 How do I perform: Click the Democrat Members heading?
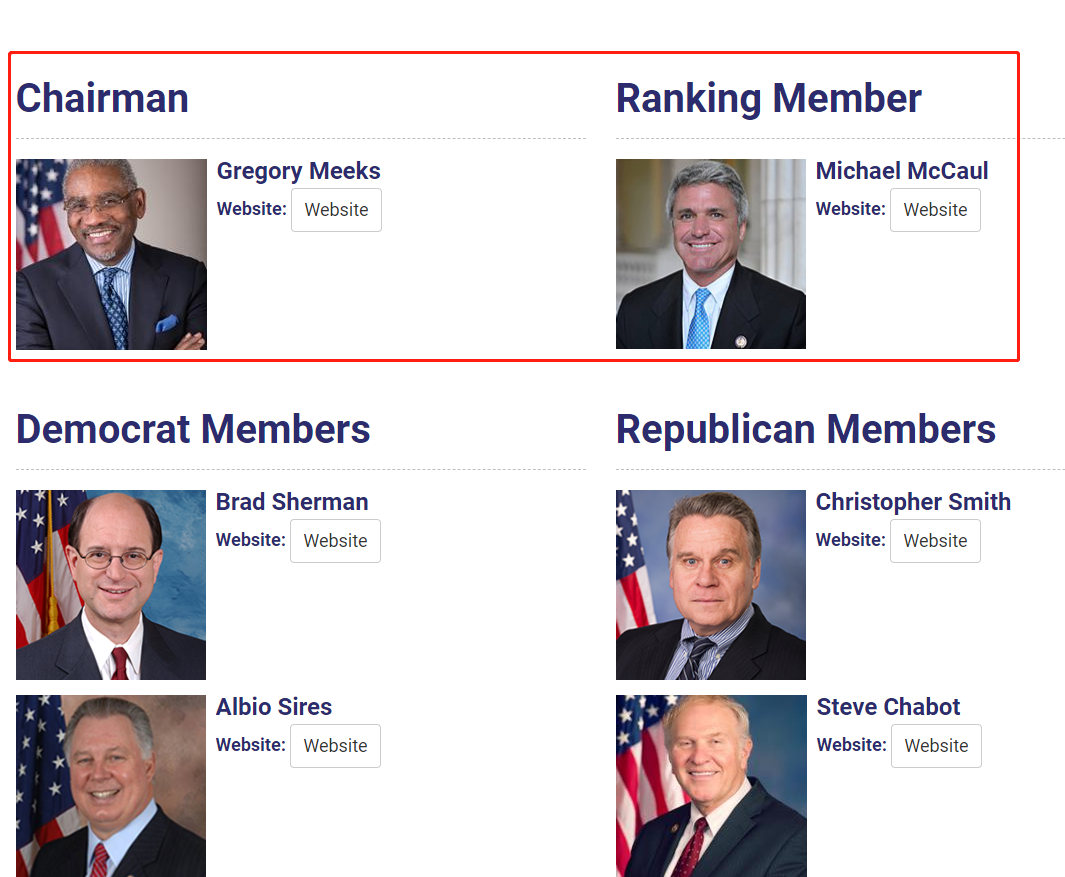point(193,430)
